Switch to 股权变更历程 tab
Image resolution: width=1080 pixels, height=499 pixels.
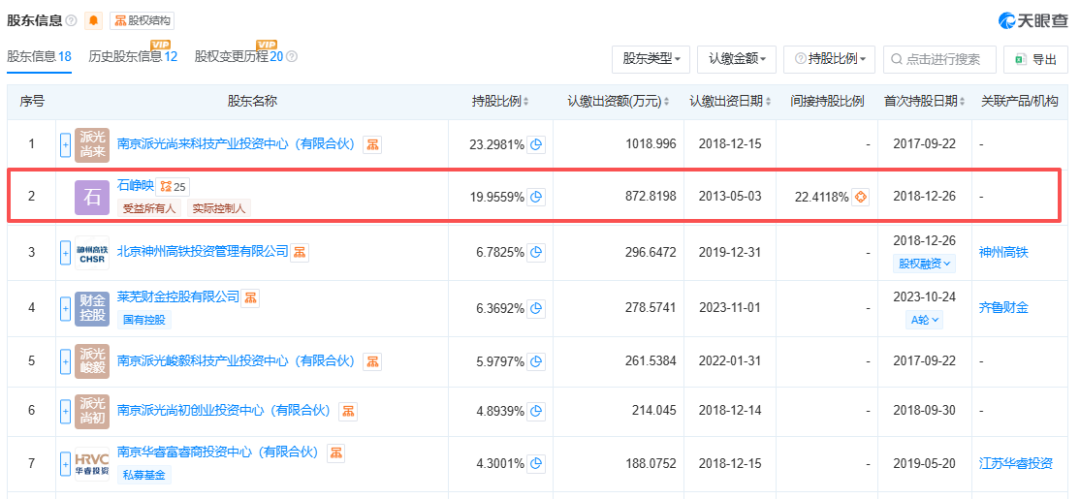click(239, 57)
